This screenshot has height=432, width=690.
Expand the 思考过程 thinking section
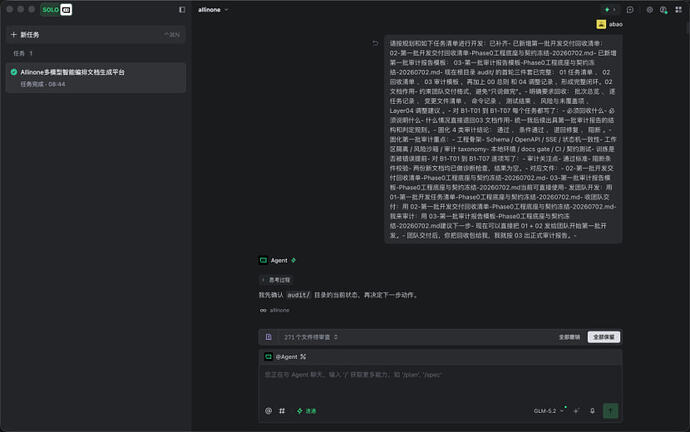(276, 280)
